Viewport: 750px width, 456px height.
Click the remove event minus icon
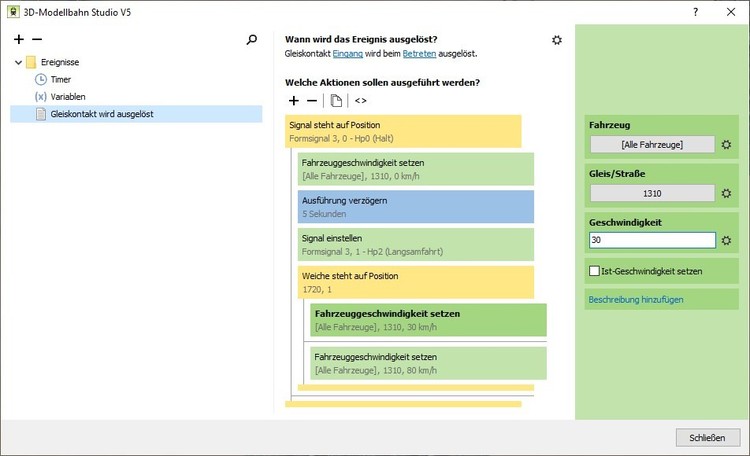pos(37,39)
